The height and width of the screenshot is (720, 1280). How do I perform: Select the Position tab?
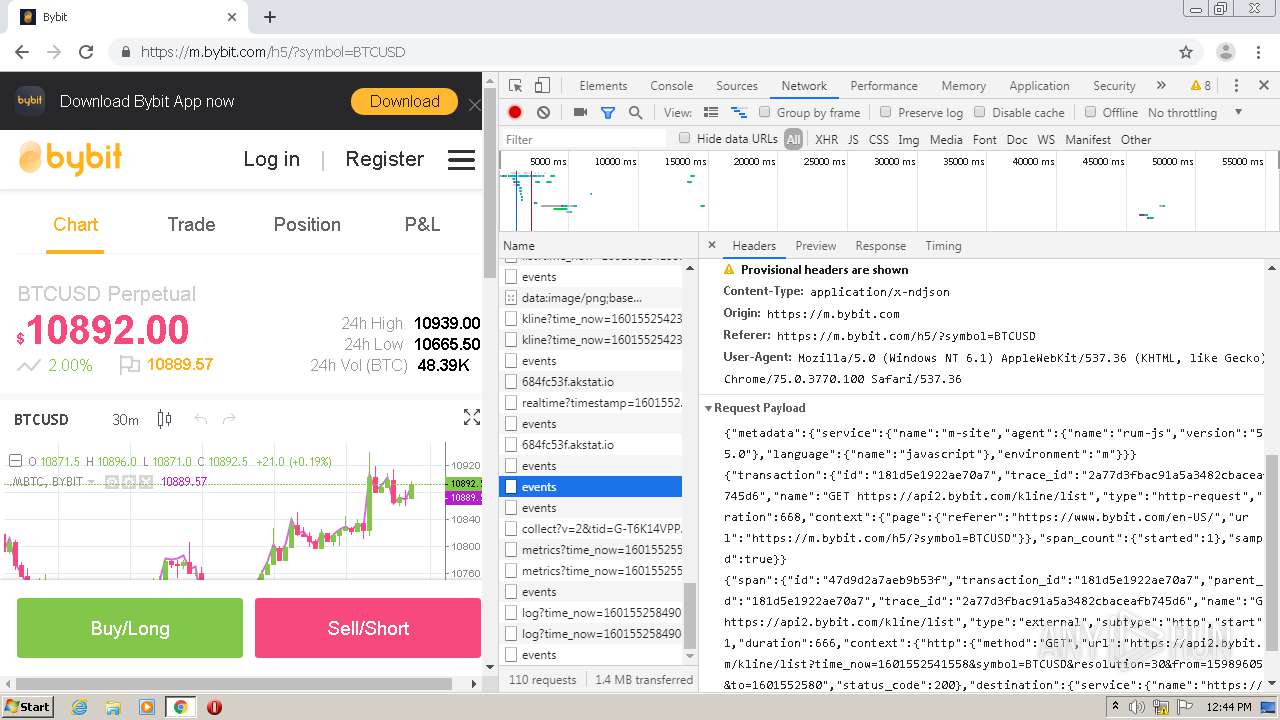(x=307, y=225)
